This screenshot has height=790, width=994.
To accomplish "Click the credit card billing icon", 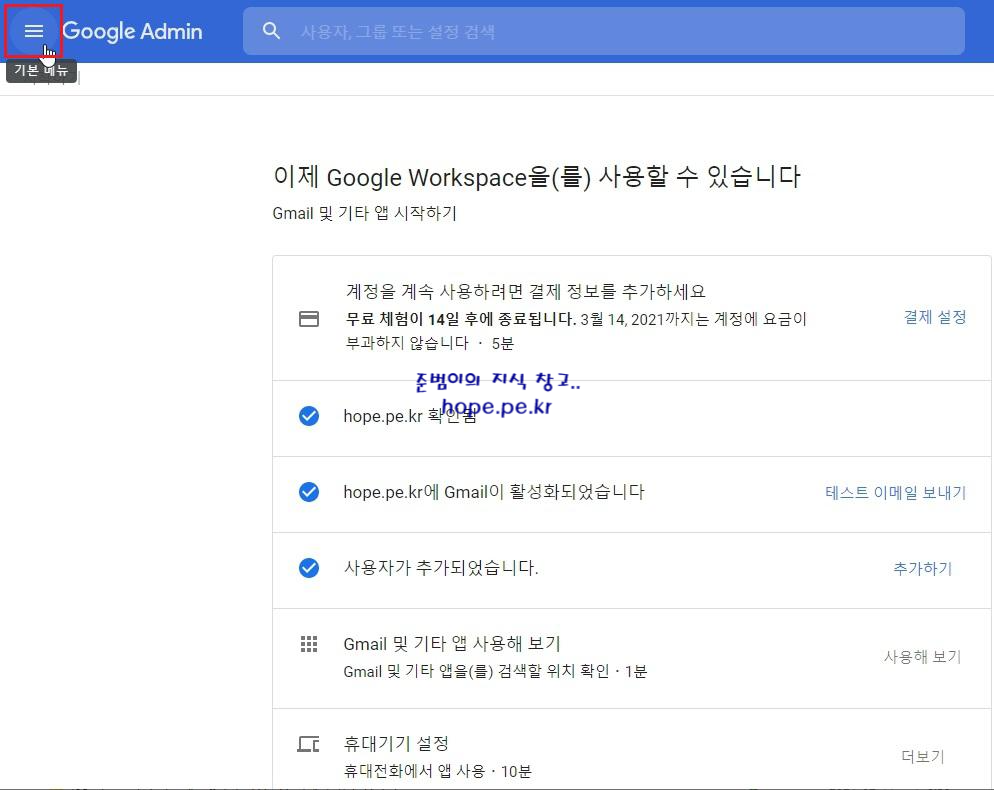I will pyautogui.click(x=309, y=318).
